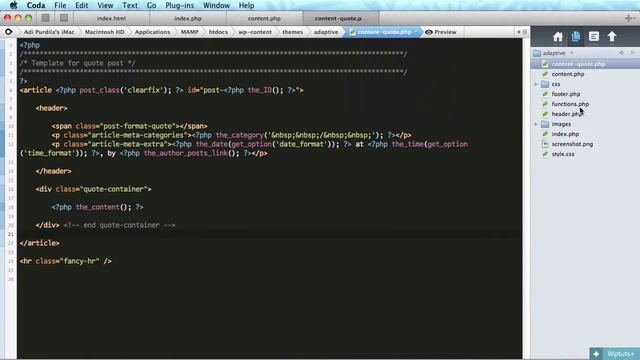
Task: Navigate back in sidebar file browser
Action: [621, 53]
